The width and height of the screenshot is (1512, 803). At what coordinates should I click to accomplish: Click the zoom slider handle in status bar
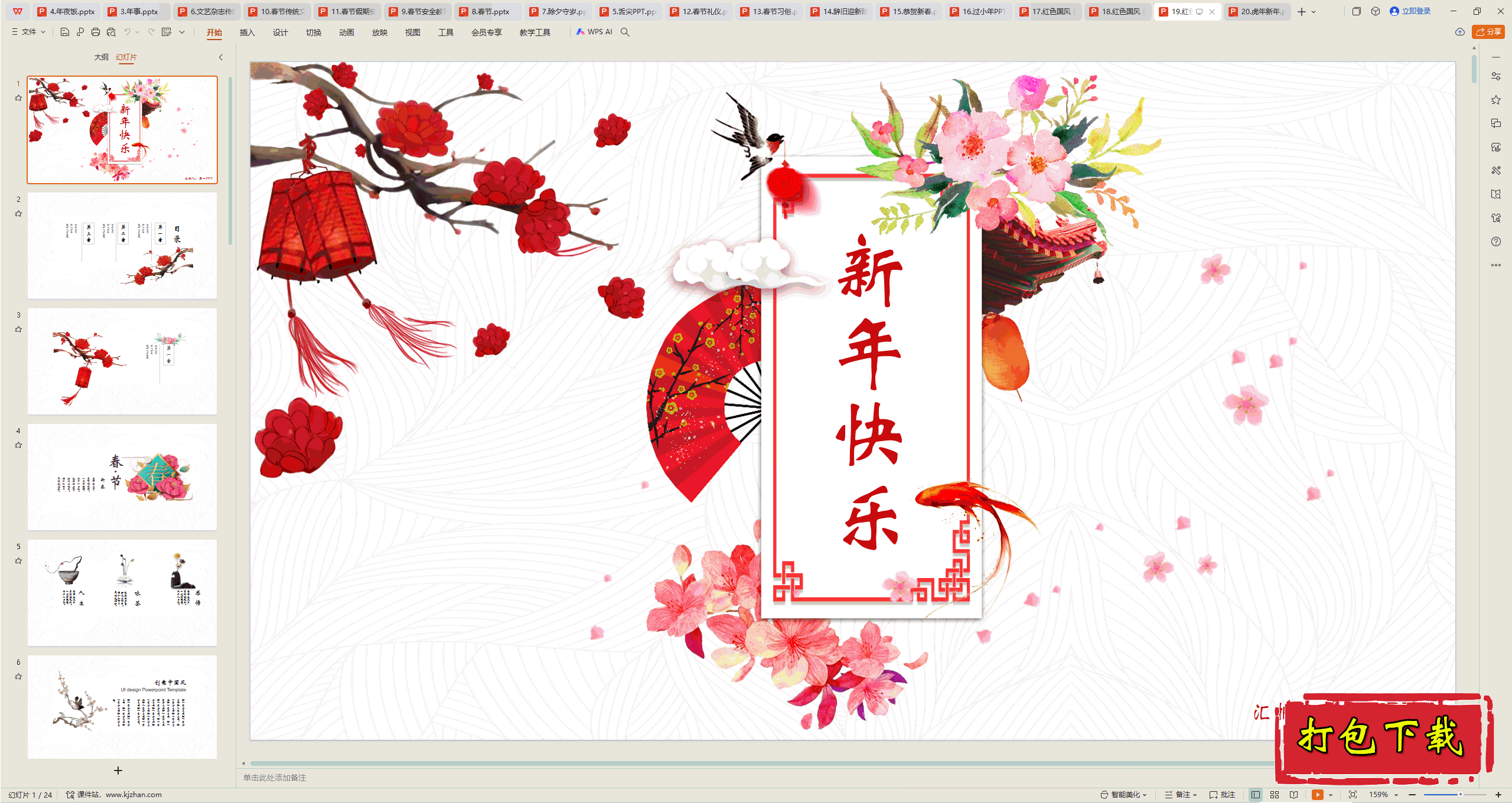(x=1460, y=795)
